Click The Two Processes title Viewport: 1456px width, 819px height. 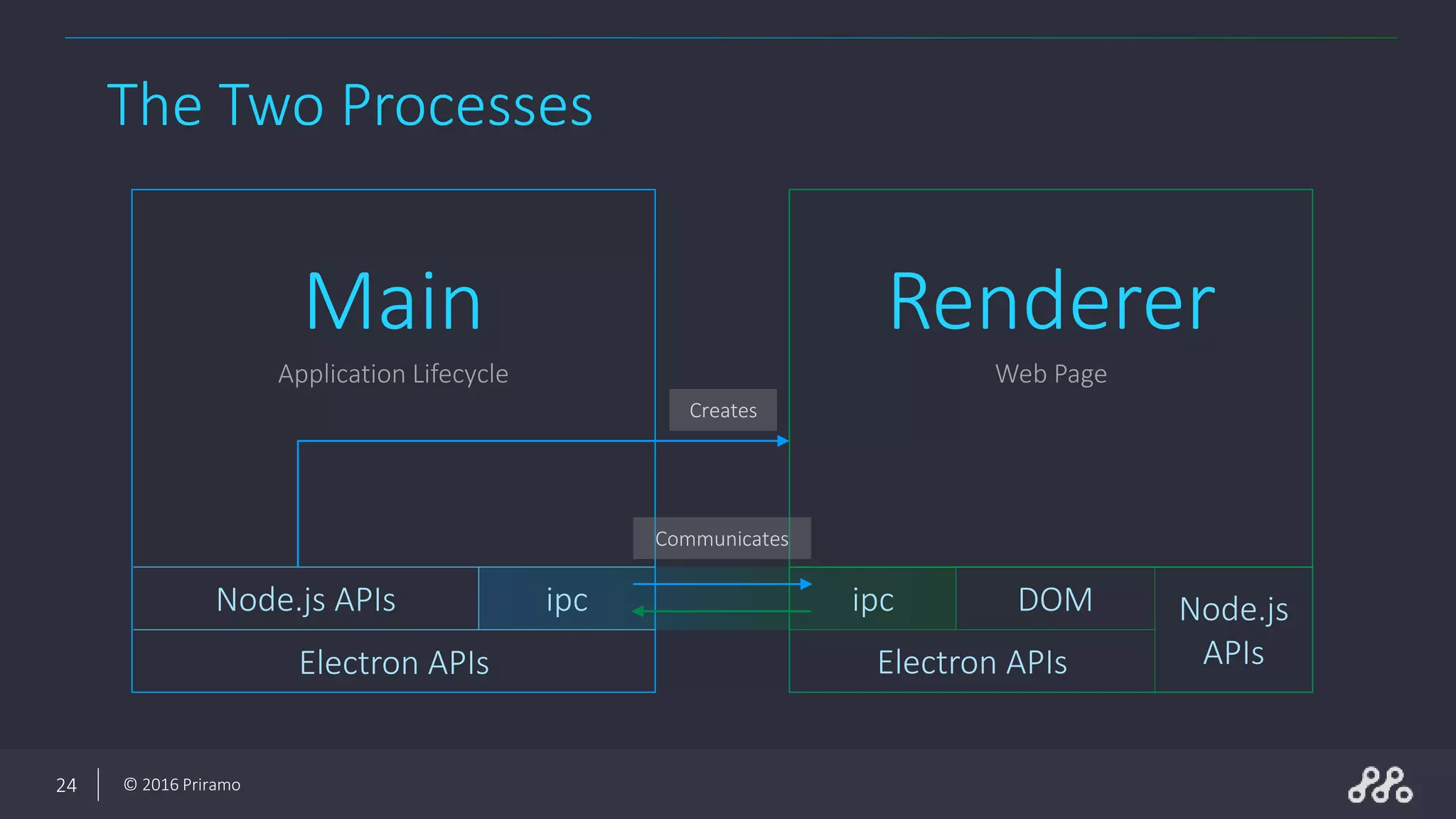pos(350,105)
